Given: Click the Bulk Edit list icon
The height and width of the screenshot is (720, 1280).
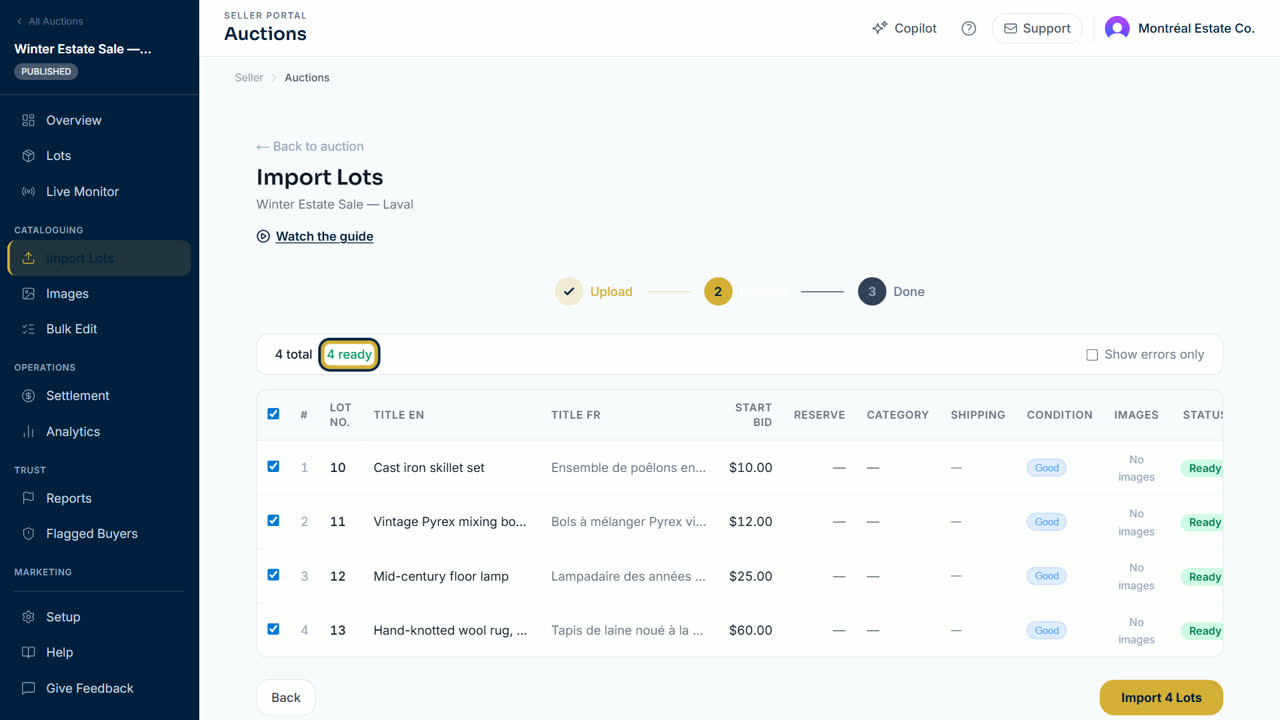Looking at the screenshot, I should [x=28, y=329].
